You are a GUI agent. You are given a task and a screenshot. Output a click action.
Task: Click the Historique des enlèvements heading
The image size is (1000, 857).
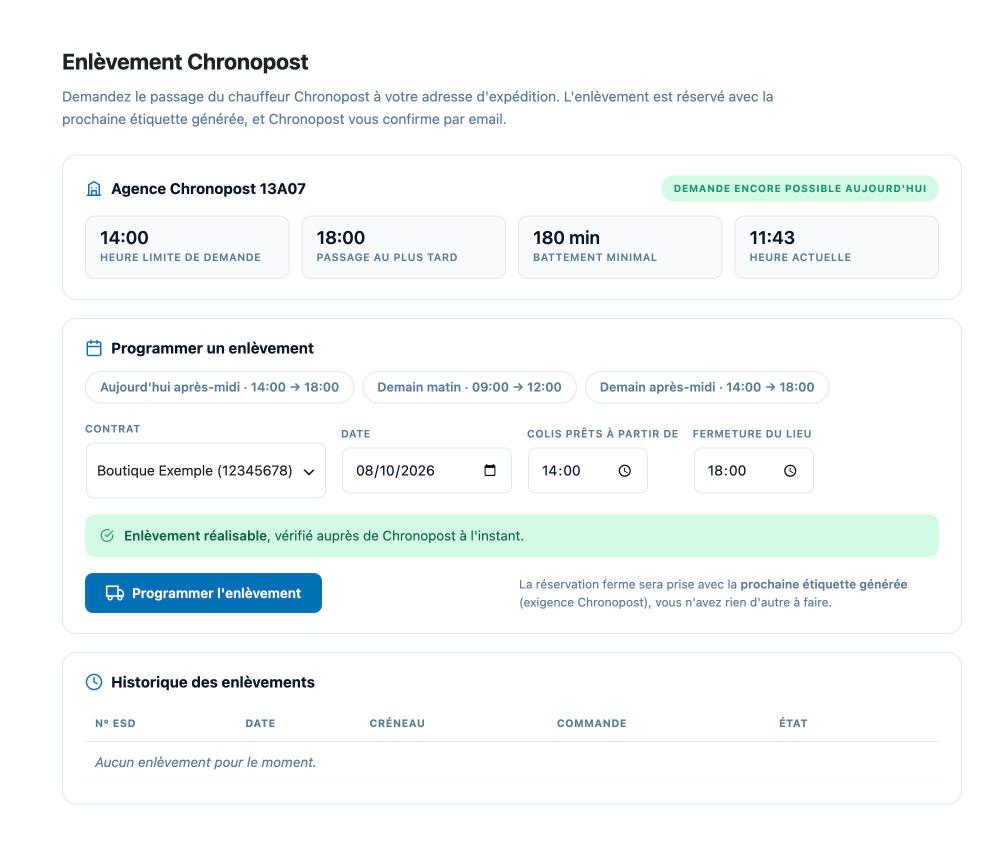pos(212,682)
